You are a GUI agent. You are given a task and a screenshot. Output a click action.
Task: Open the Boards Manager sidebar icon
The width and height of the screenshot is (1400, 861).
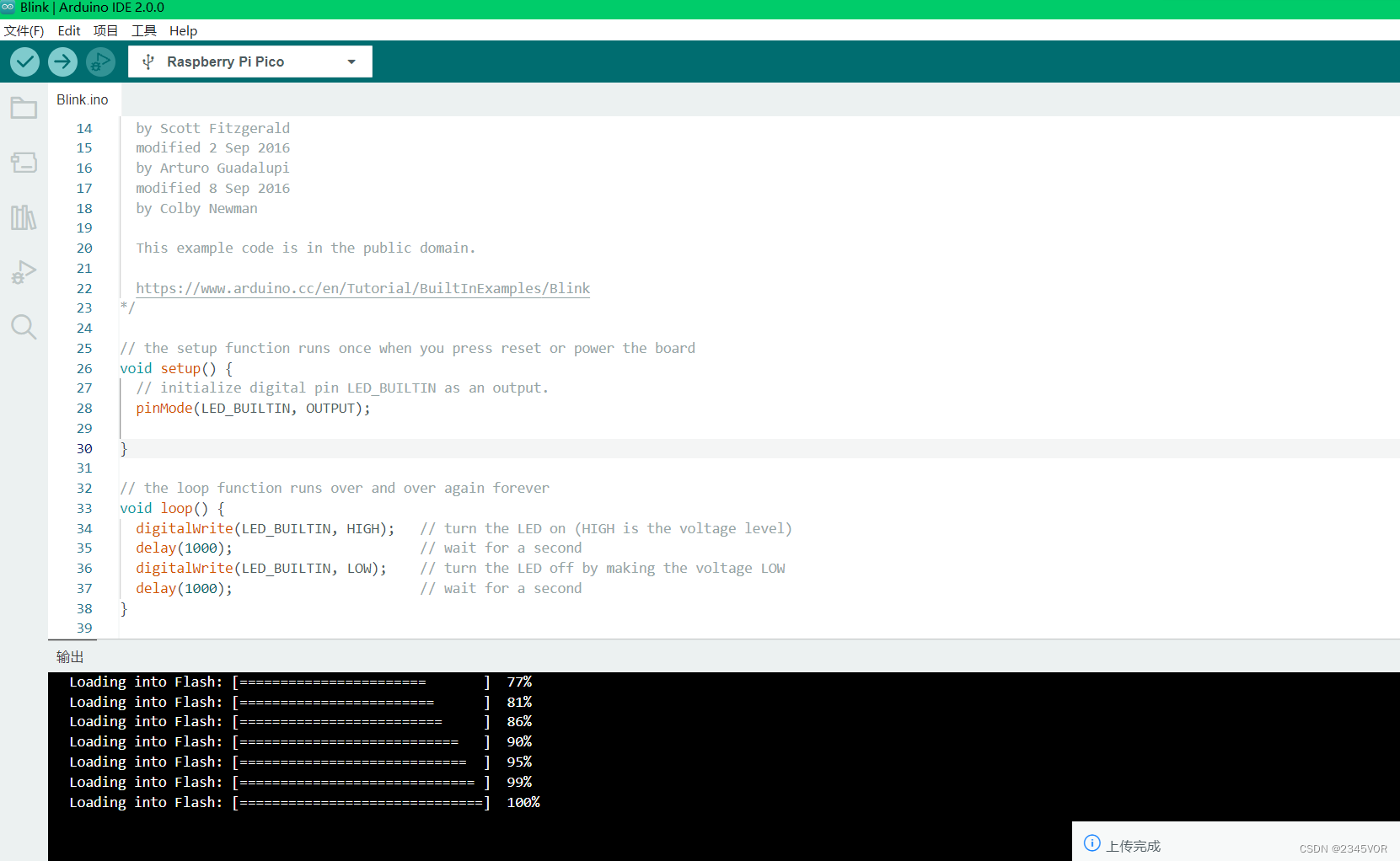point(23,163)
